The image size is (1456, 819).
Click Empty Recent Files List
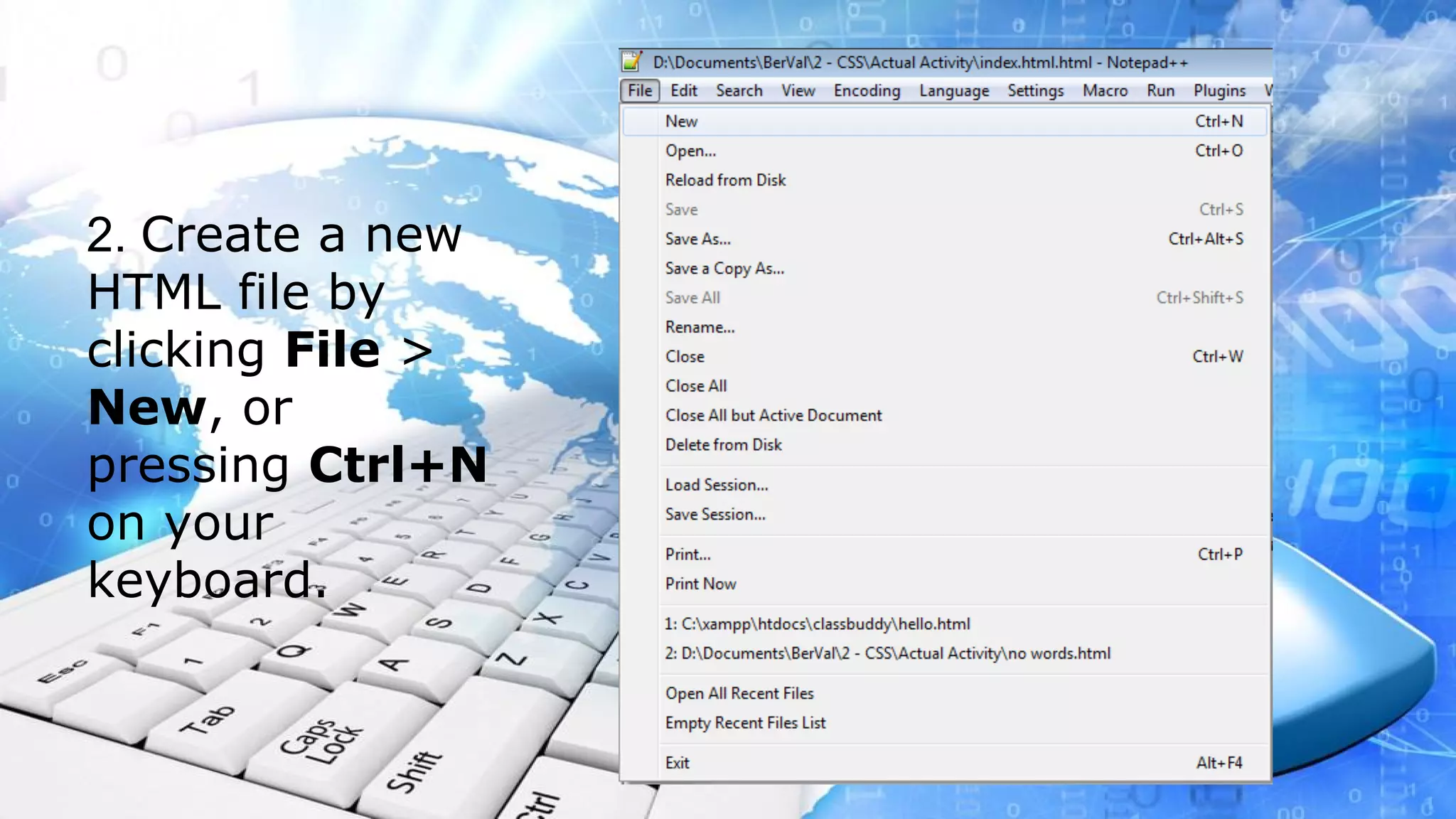pyautogui.click(x=745, y=723)
